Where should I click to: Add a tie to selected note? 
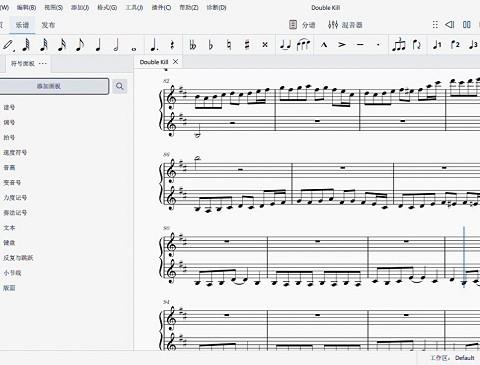285,45
